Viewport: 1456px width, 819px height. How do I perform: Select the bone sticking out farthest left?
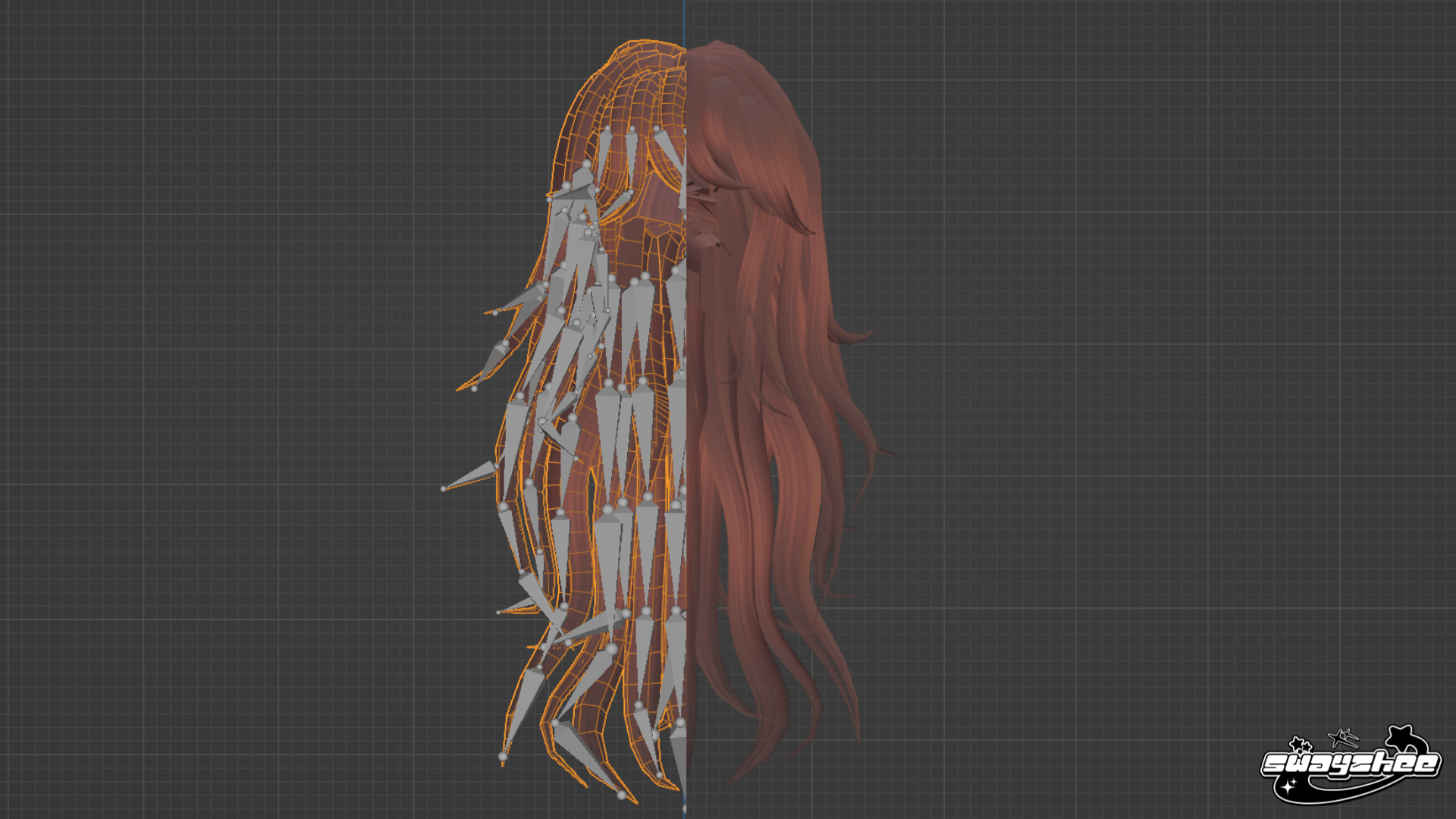[x=469, y=475]
